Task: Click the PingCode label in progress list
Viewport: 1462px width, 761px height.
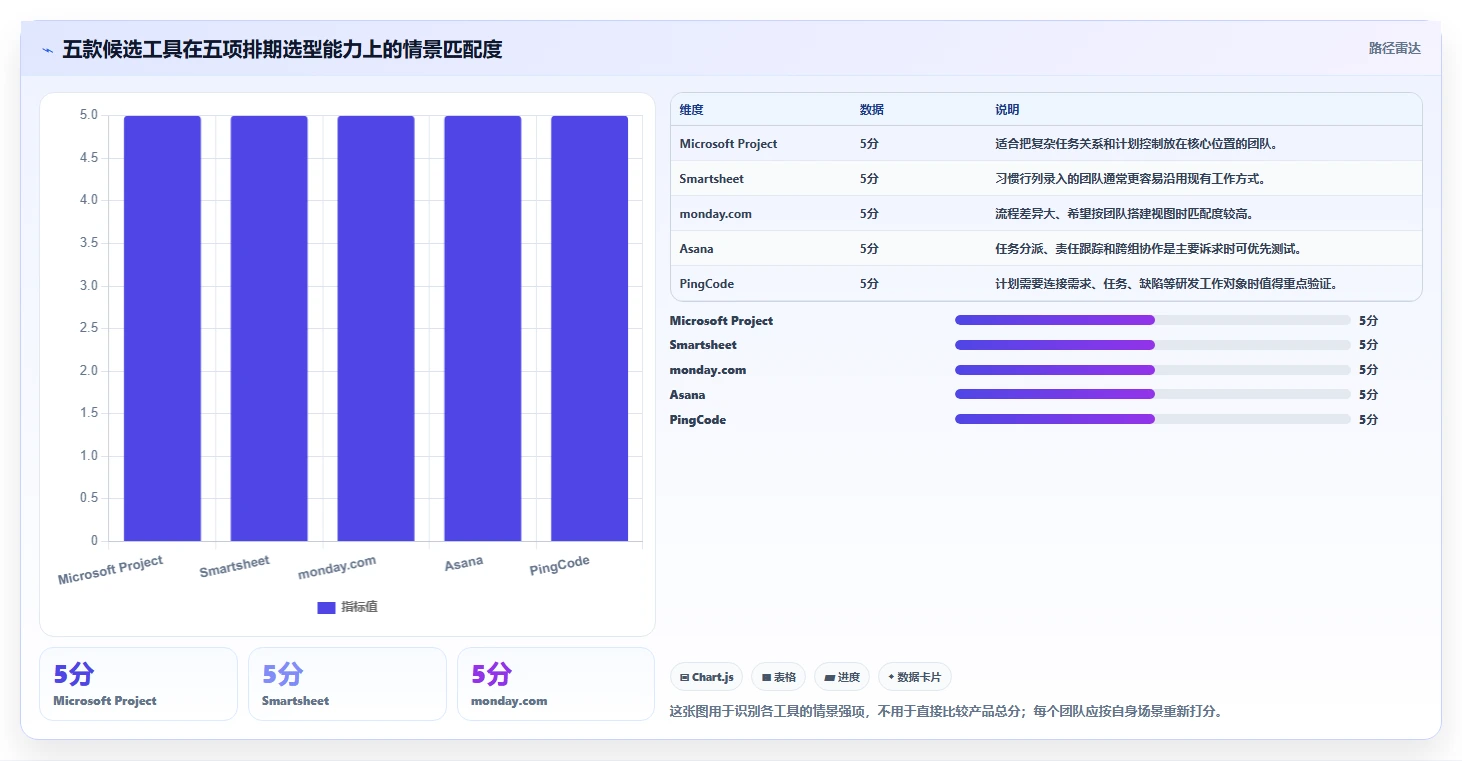Action: [x=698, y=420]
